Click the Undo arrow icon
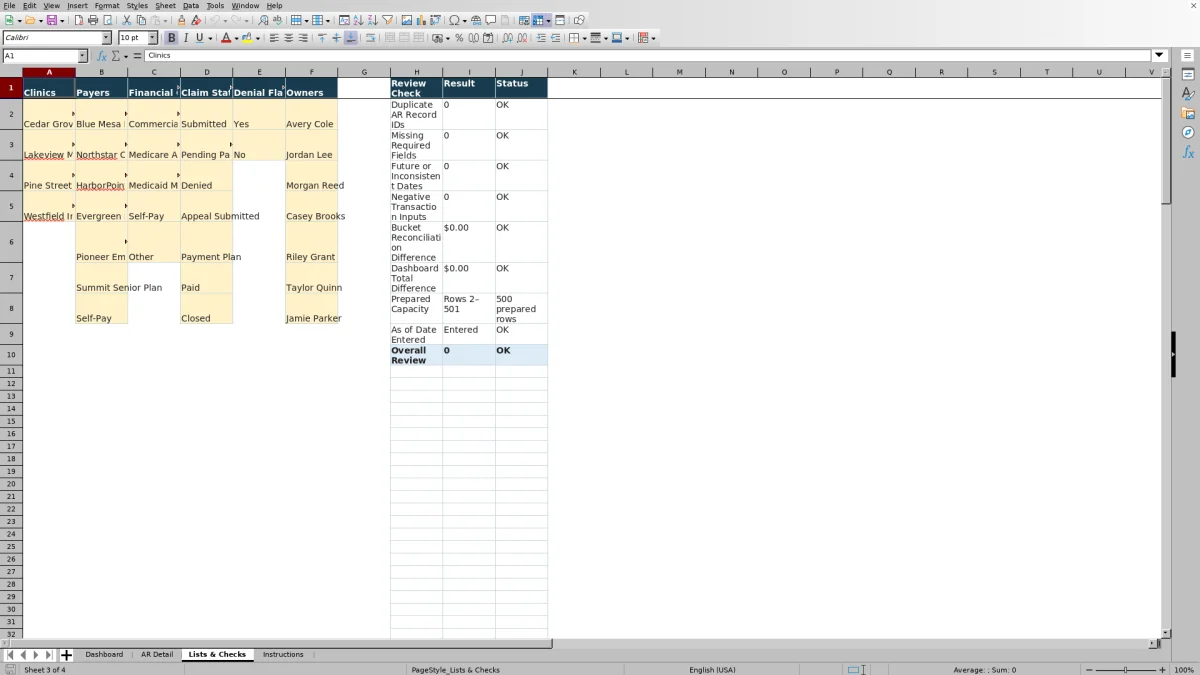Image resolution: width=1200 pixels, height=675 pixels. [x=214, y=20]
